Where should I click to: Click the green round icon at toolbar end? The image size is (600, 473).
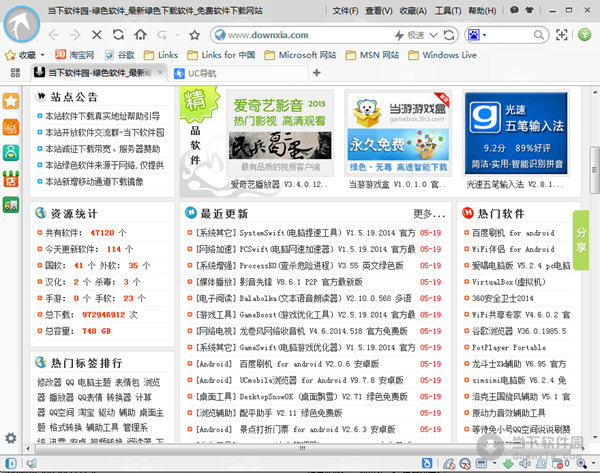pyautogui.click(x=584, y=35)
